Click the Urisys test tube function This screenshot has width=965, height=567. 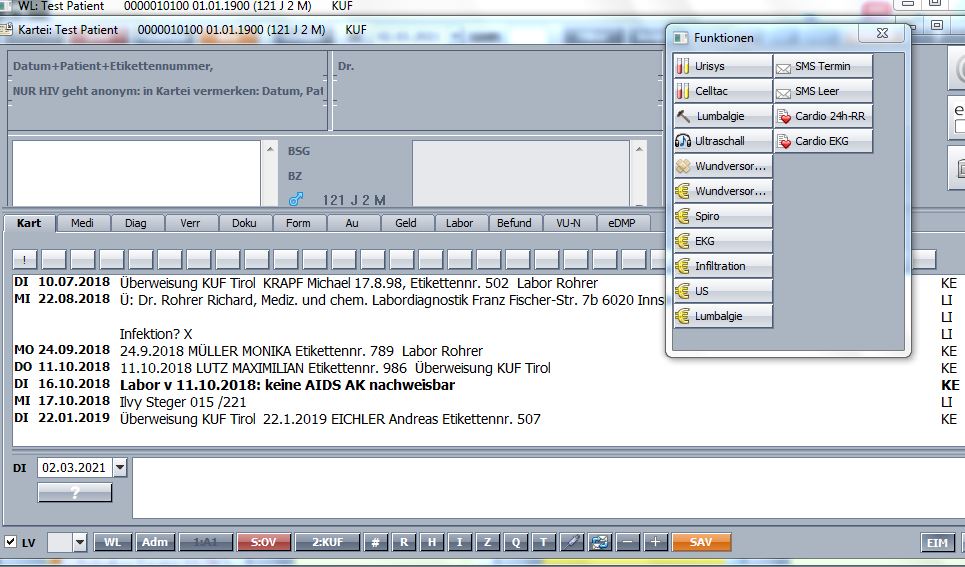pos(723,66)
